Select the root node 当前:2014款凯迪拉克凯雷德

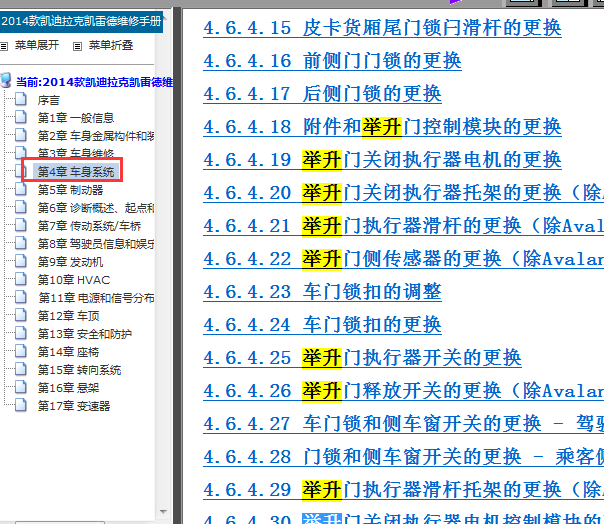pyautogui.click(x=94, y=82)
